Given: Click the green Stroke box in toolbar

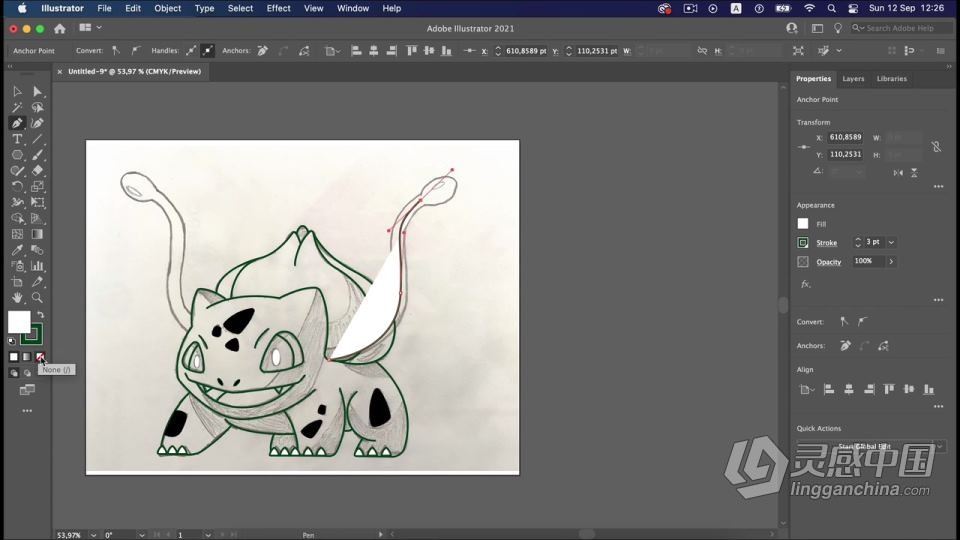Looking at the screenshot, I should (33, 335).
